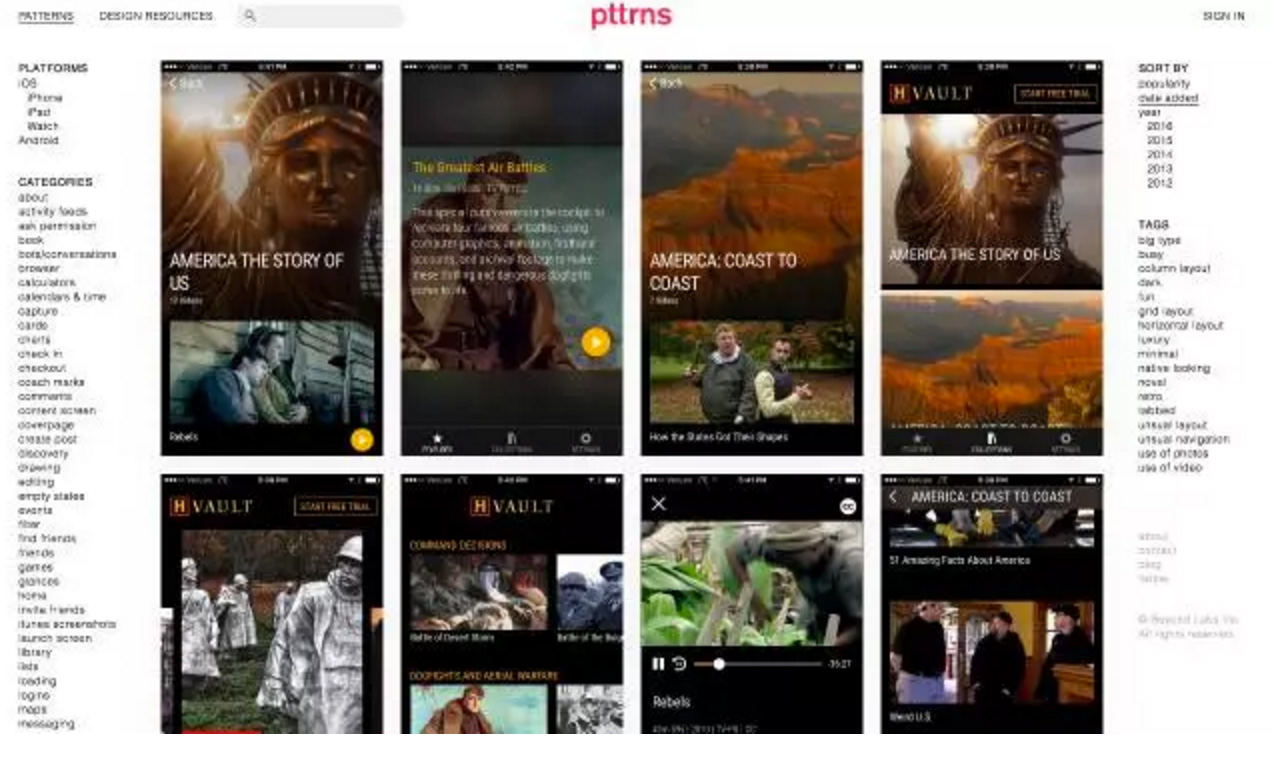Sort patterns by date added

point(1168,98)
